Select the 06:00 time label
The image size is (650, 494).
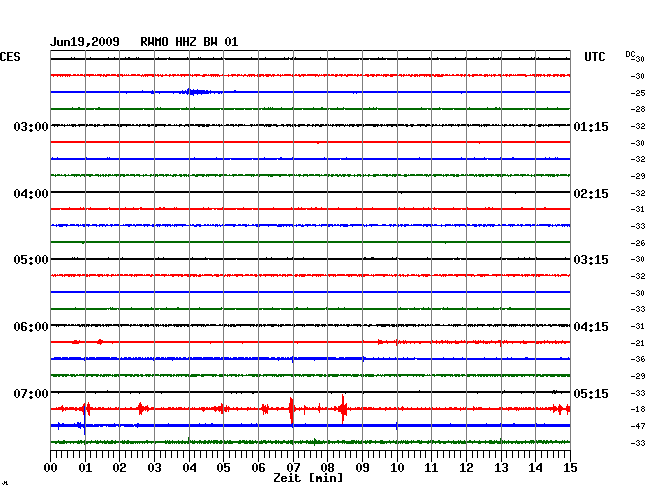click(31, 327)
